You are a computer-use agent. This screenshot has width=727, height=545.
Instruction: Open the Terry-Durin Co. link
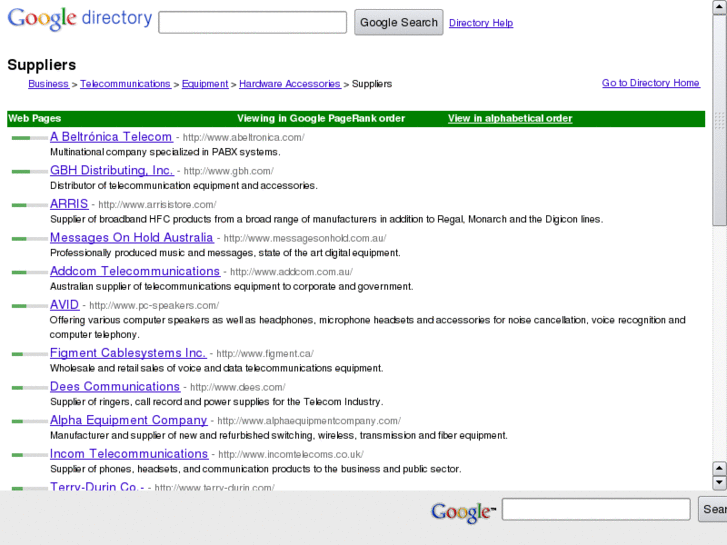click(x=97, y=486)
